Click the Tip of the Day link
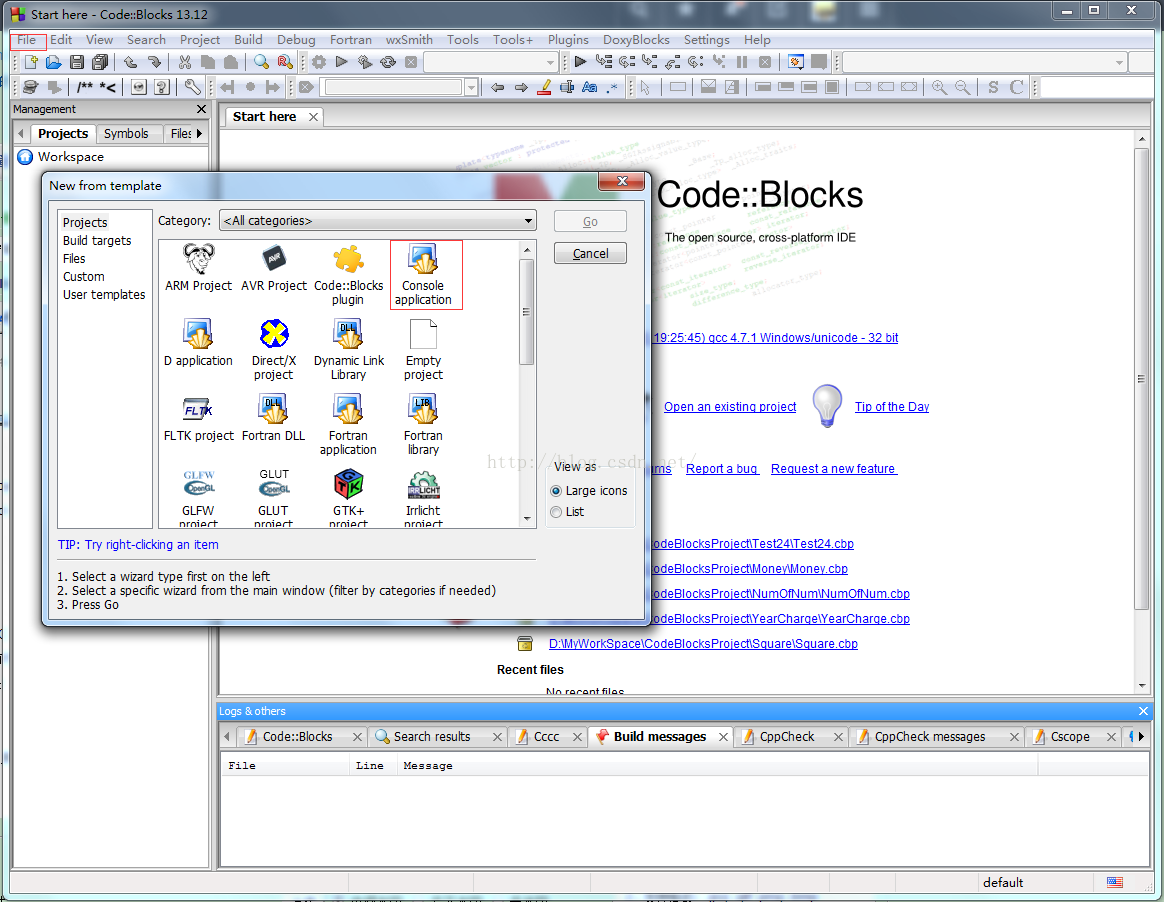 coord(892,407)
